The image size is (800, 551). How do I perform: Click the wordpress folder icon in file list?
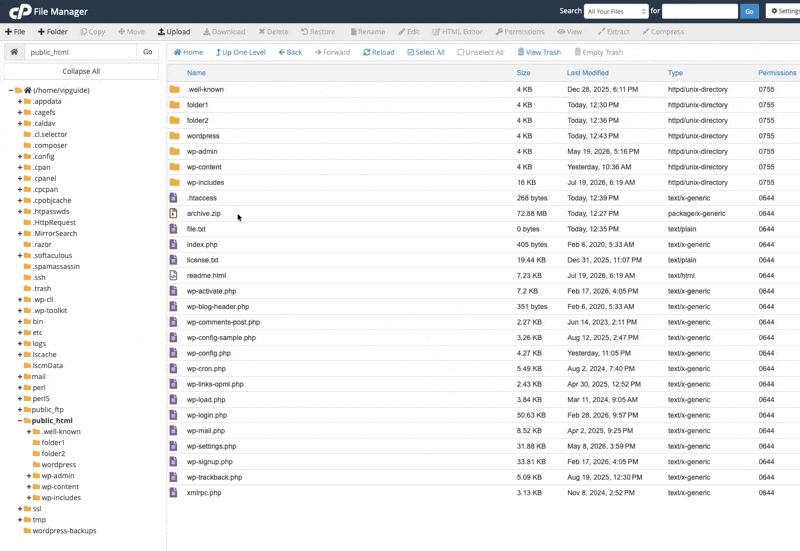pyautogui.click(x=174, y=136)
